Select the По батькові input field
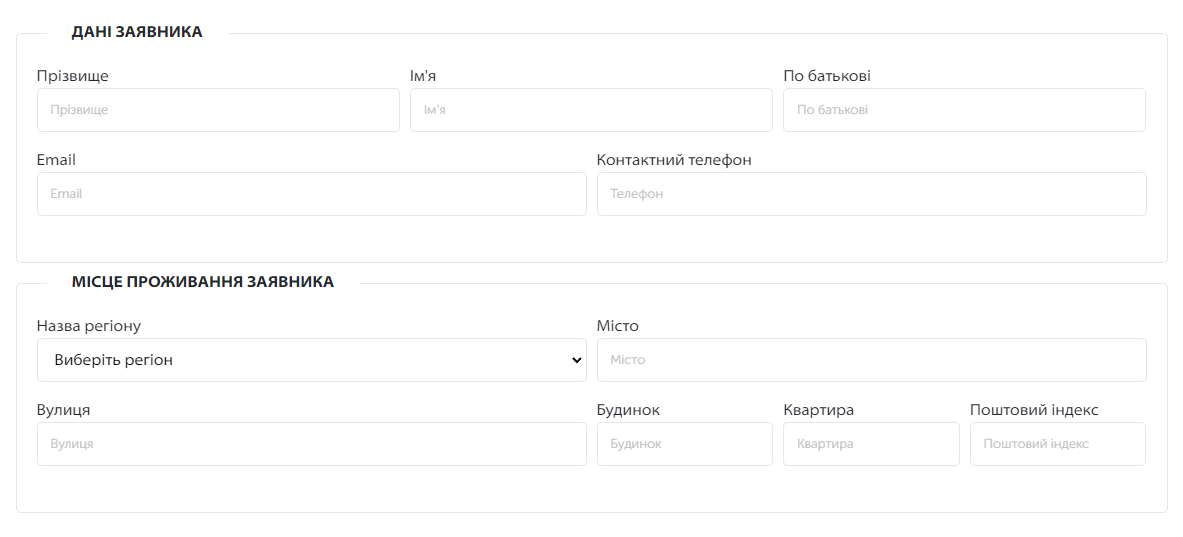Image resolution: width=1183 pixels, height=537 pixels. click(x=964, y=110)
